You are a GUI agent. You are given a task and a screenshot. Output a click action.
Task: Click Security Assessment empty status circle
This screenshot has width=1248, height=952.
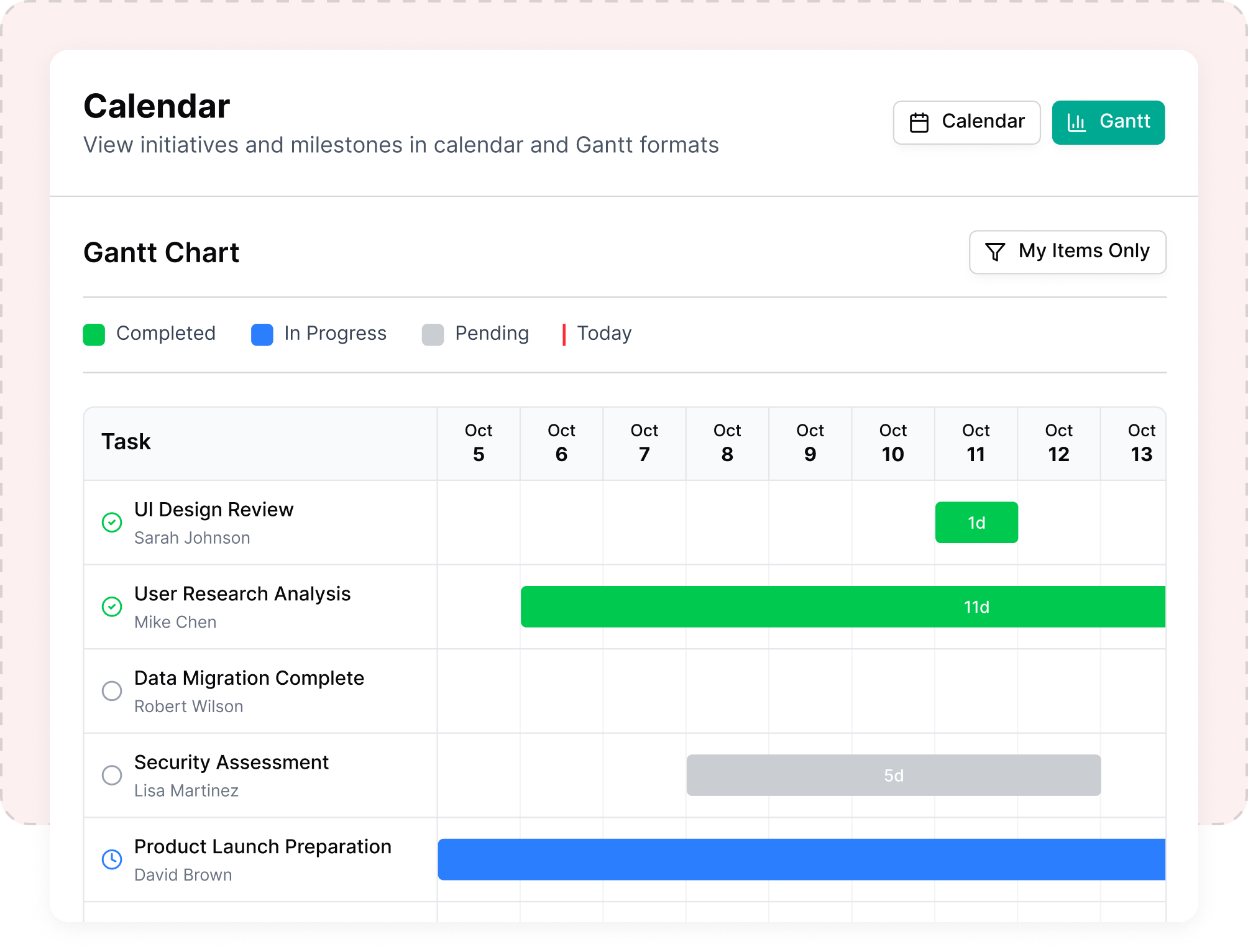[112, 775]
